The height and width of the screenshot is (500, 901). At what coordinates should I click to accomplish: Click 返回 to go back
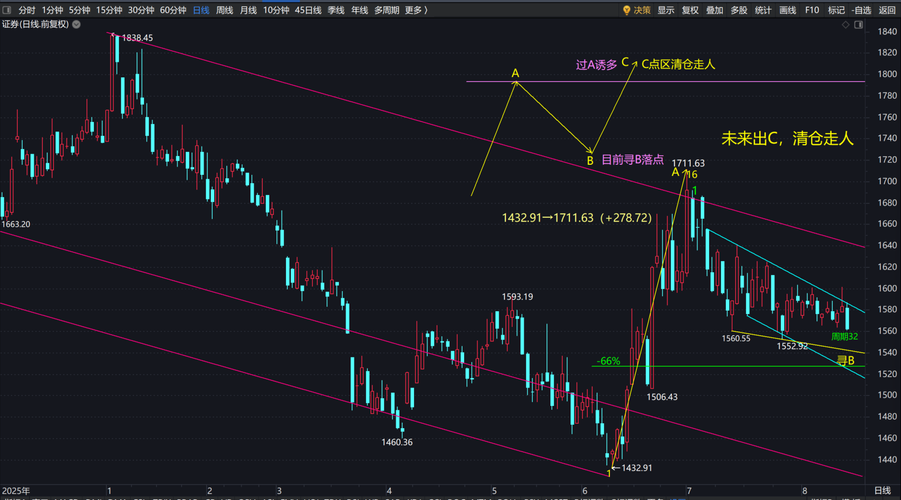point(887,10)
